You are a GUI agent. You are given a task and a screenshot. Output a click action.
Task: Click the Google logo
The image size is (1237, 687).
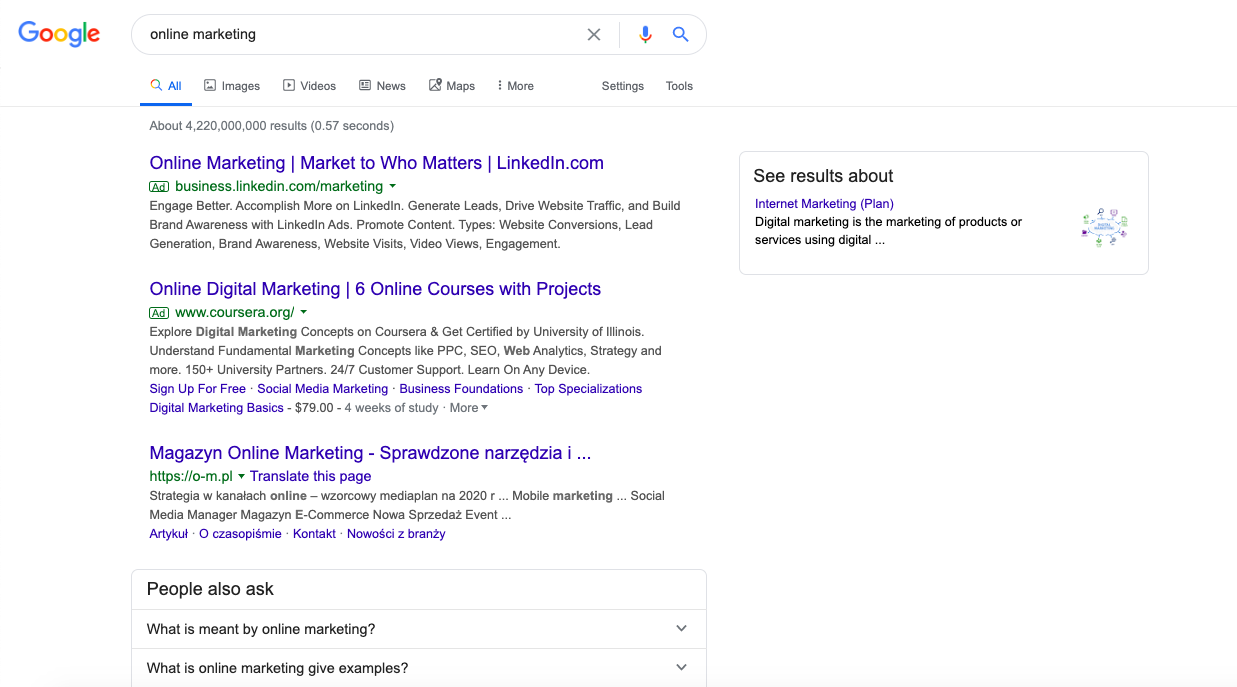pyautogui.click(x=59, y=33)
